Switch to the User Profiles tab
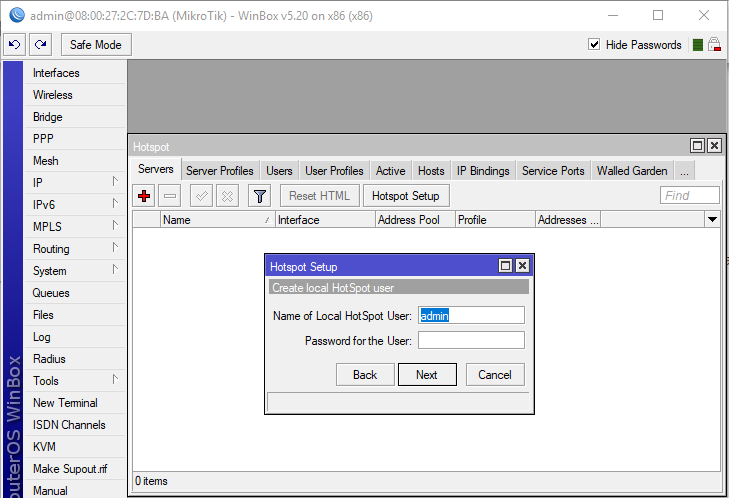Image resolution: width=729 pixels, height=498 pixels. coord(334,171)
